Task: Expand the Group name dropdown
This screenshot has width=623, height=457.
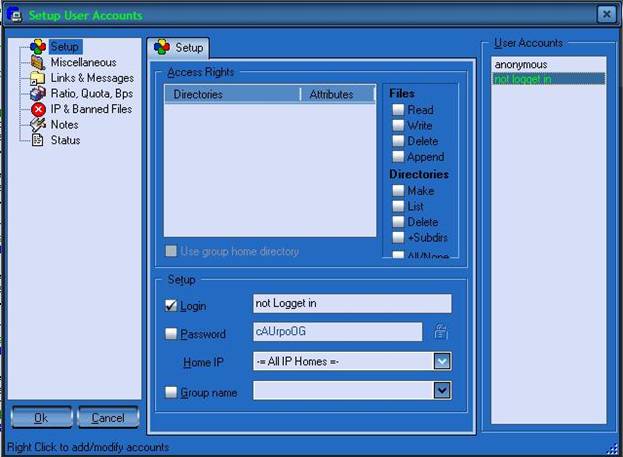Action: [442, 391]
